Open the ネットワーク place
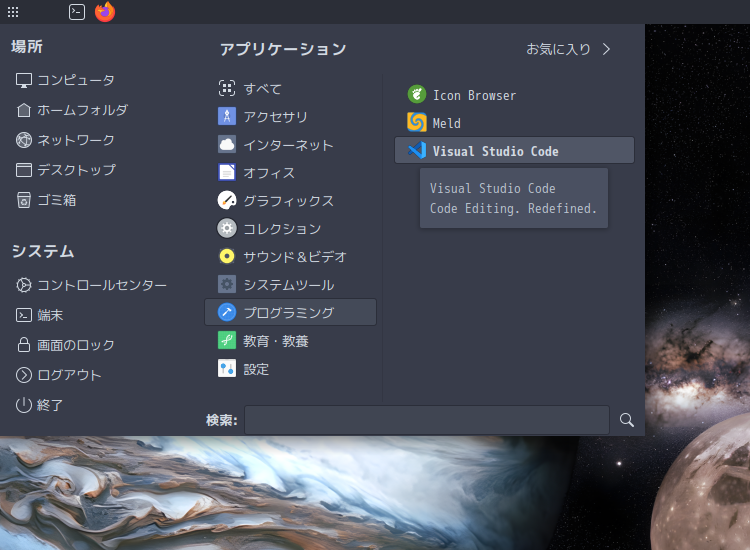 pyautogui.click(x=66, y=140)
